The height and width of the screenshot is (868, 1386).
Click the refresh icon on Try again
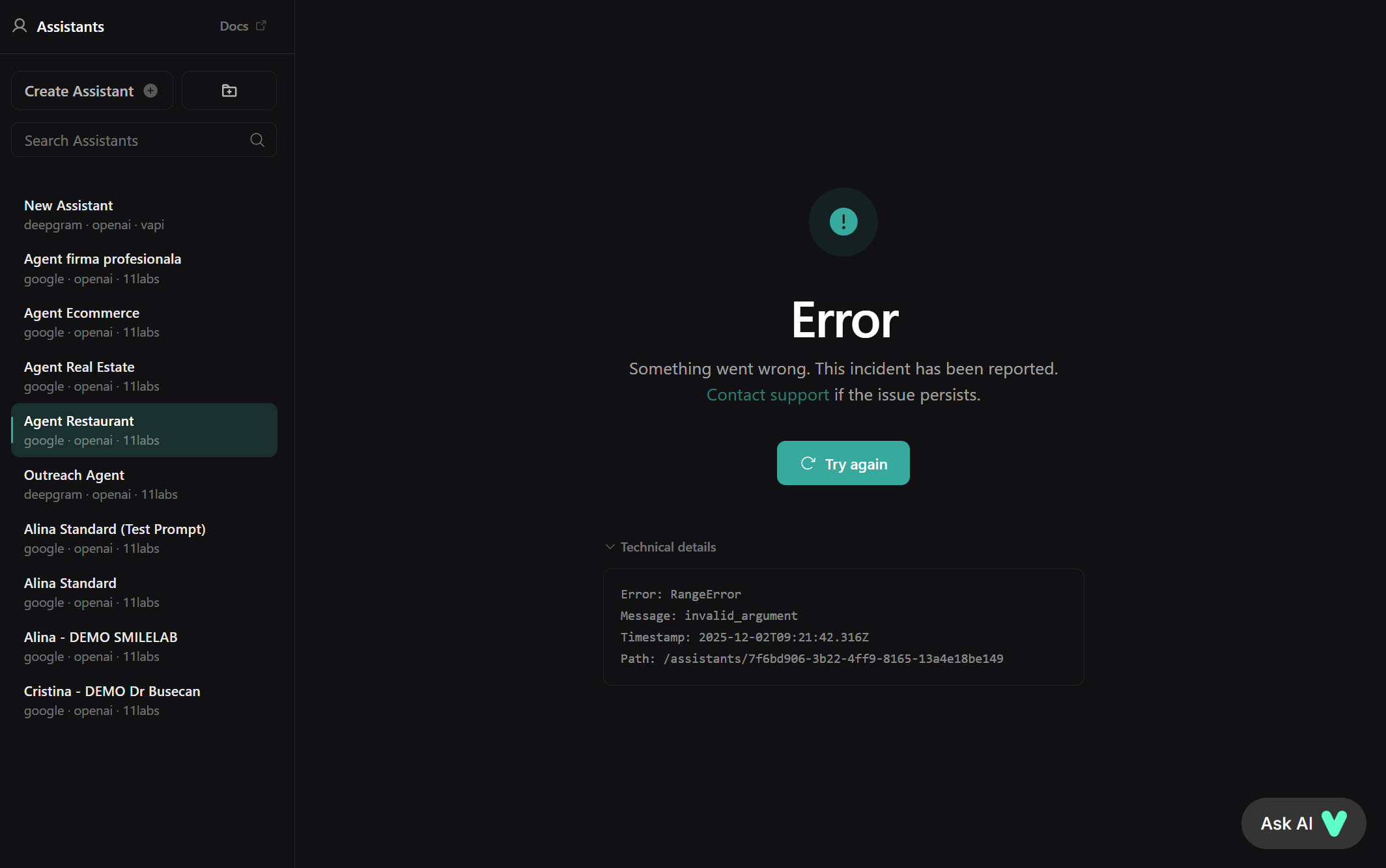pyautogui.click(x=808, y=463)
